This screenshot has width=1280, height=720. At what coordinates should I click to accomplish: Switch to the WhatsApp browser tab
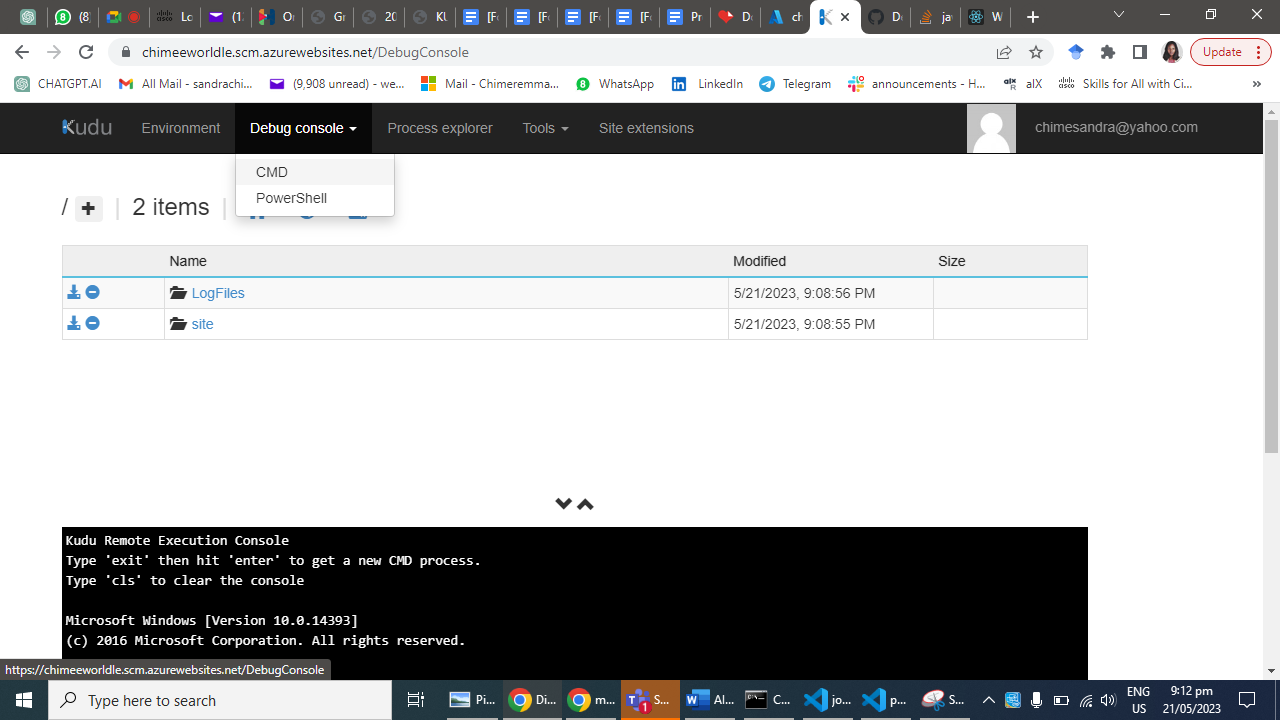tap(74, 17)
